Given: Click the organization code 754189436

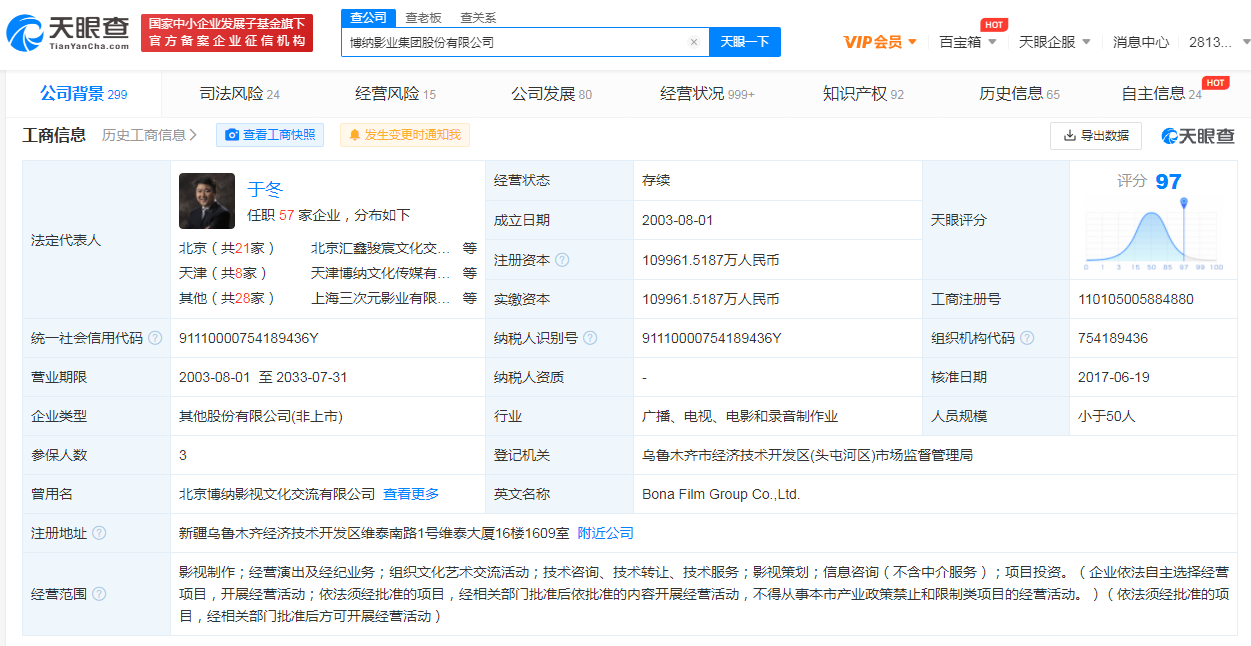Looking at the screenshot, I should pyautogui.click(x=1113, y=338).
